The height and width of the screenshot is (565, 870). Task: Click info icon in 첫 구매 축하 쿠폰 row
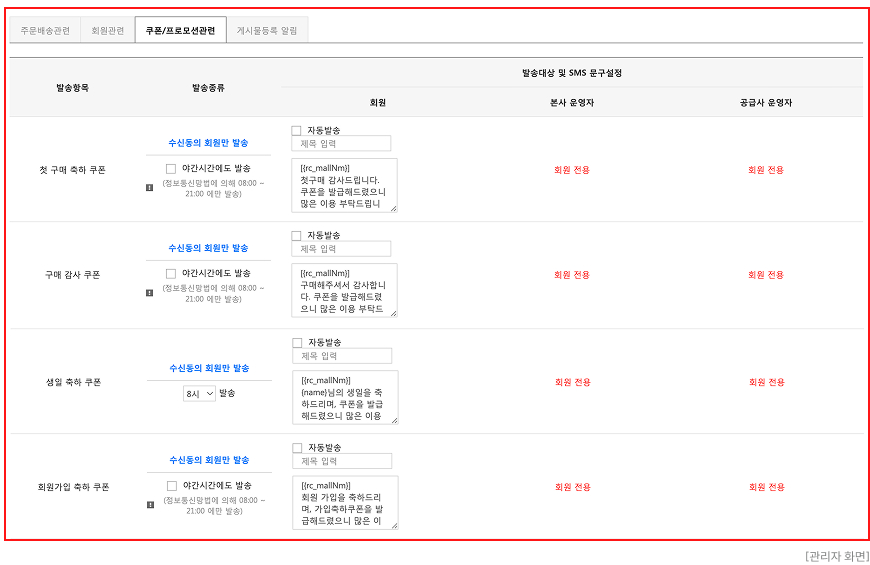pyautogui.click(x=149, y=188)
